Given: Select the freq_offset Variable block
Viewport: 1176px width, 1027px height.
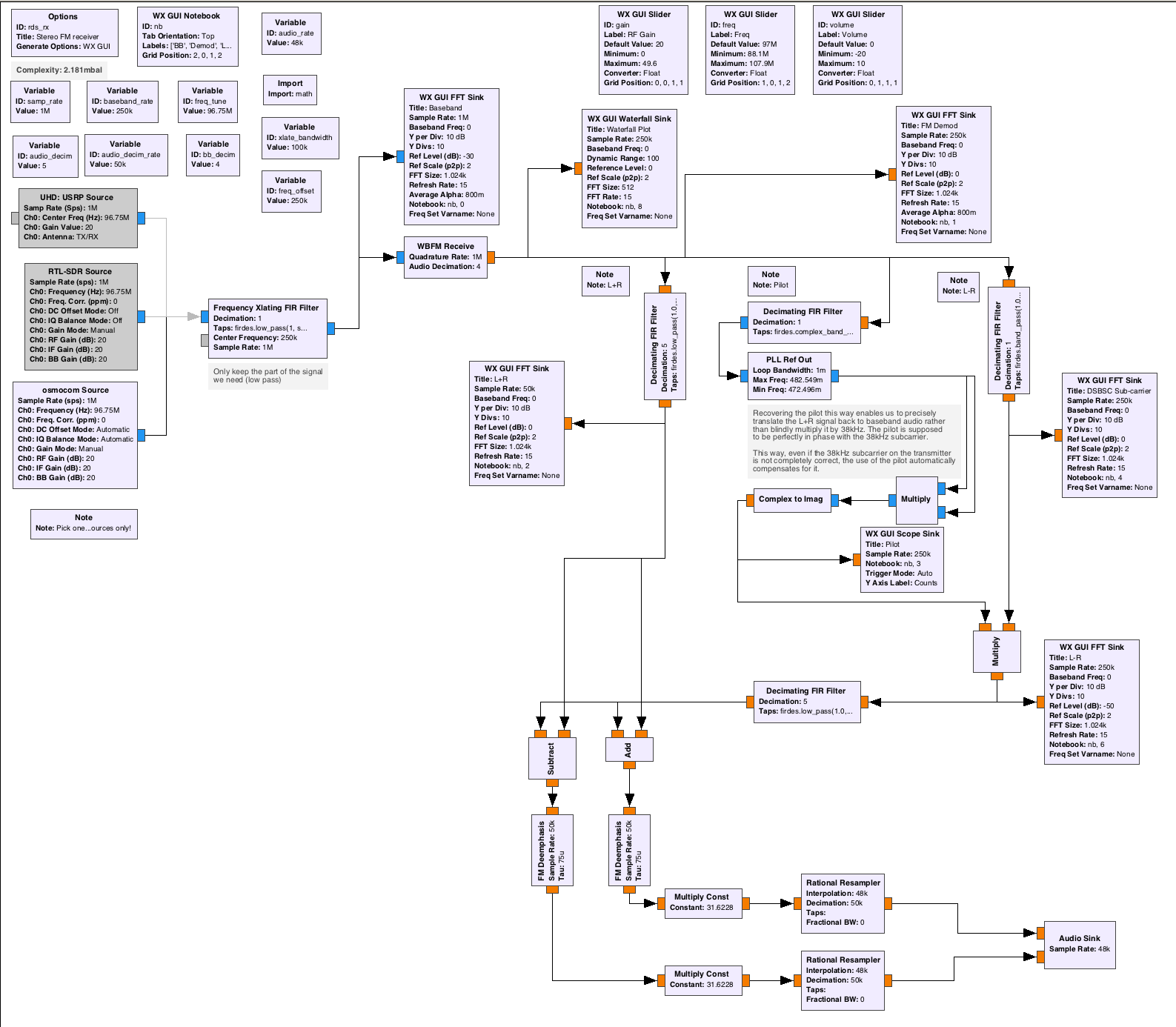Looking at the screenshot, I should (x=291, y=191).
